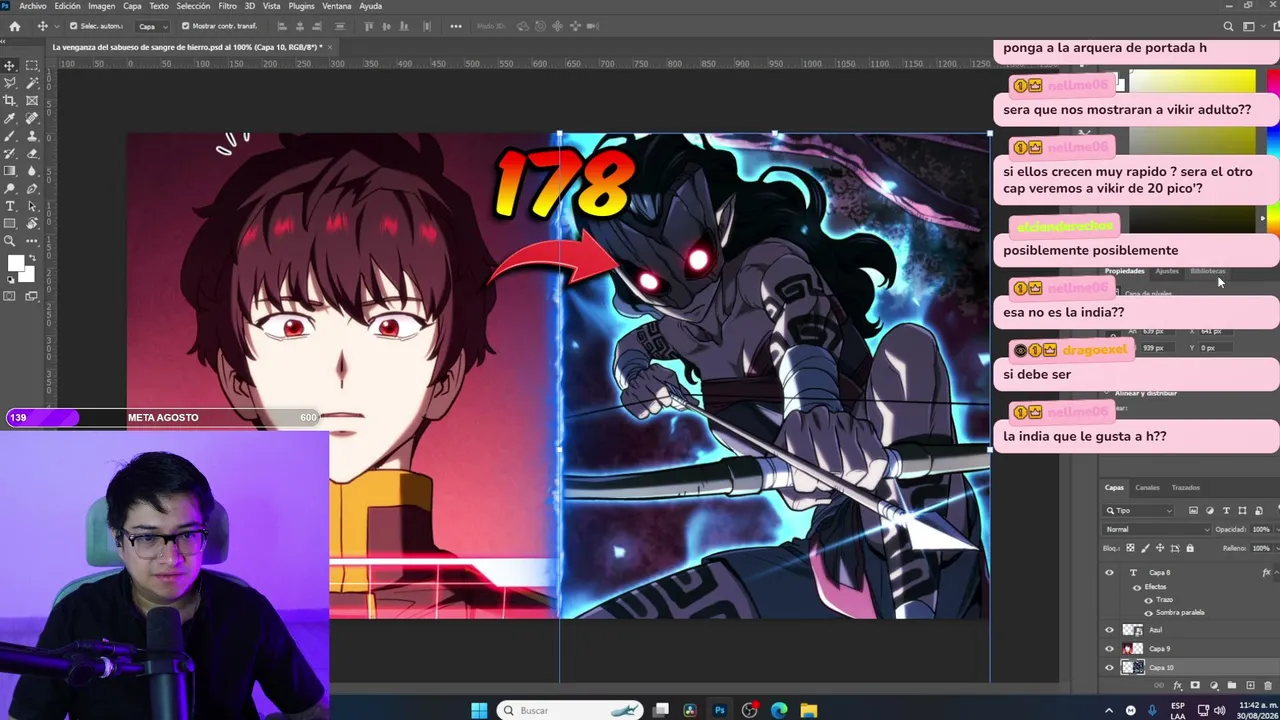Hide the Capa 8 text layer
Image resolution: width=1280 pixels, height=720 pixels.
point(1109,573)
